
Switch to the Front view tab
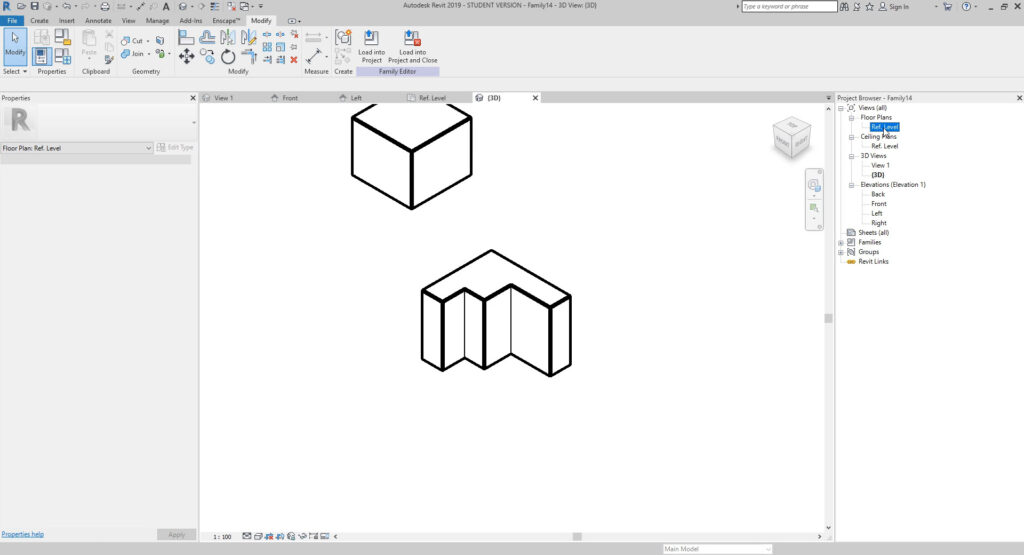coord(290,98)
